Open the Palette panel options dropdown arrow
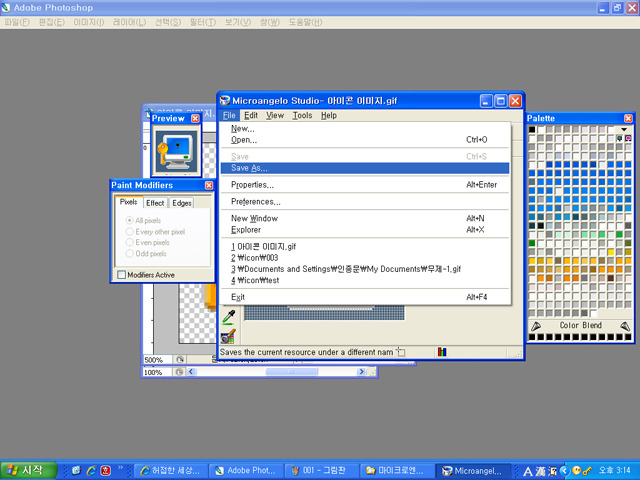Viewport: 640px width, 480px height. click(624, 130)
